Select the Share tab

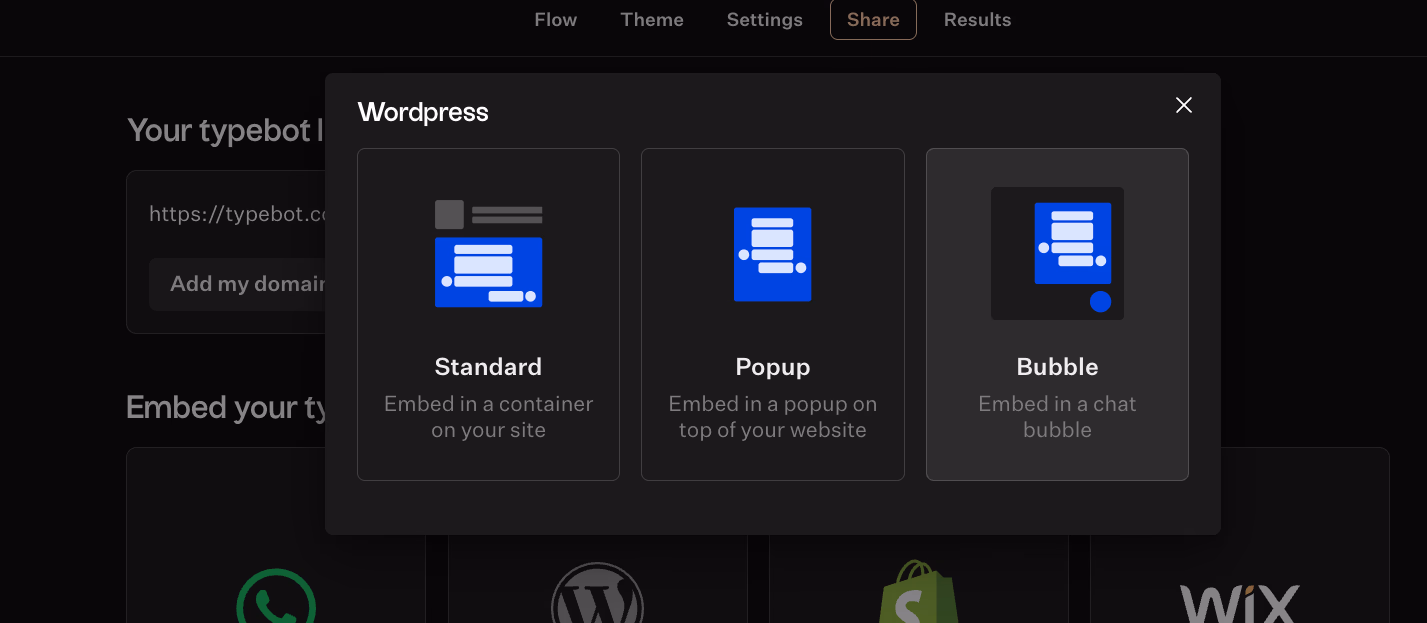(x=873, y=20)
